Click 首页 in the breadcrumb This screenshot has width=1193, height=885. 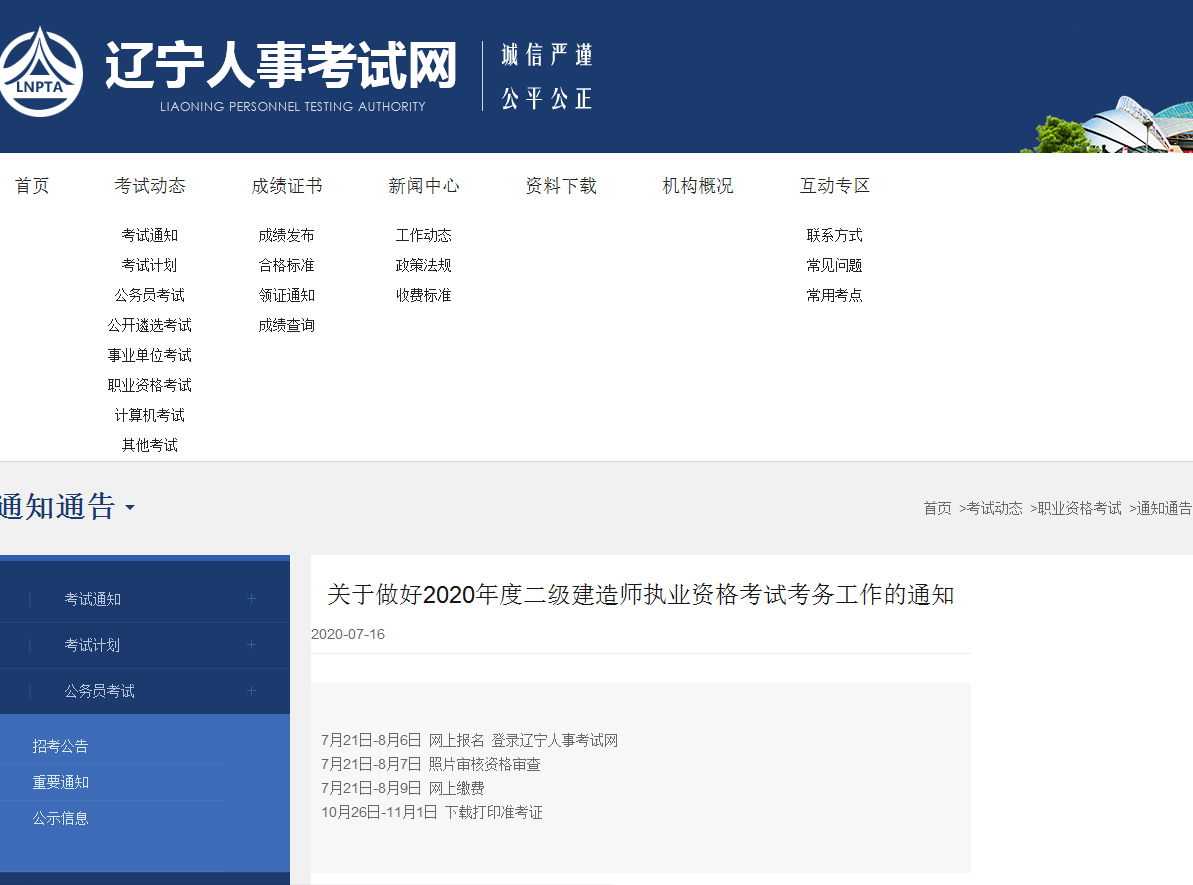[937, 508]
